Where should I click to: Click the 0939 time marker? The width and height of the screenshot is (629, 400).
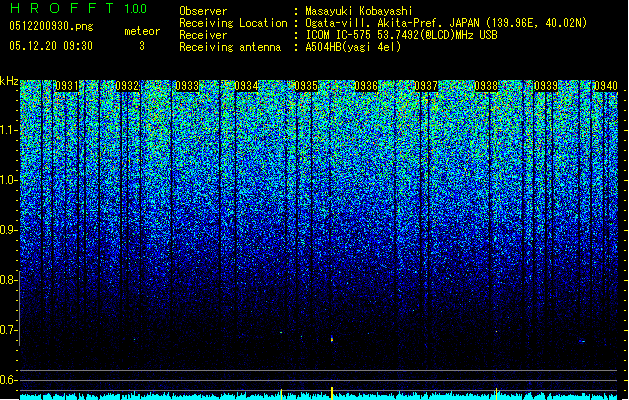click(x=546, y=86)
